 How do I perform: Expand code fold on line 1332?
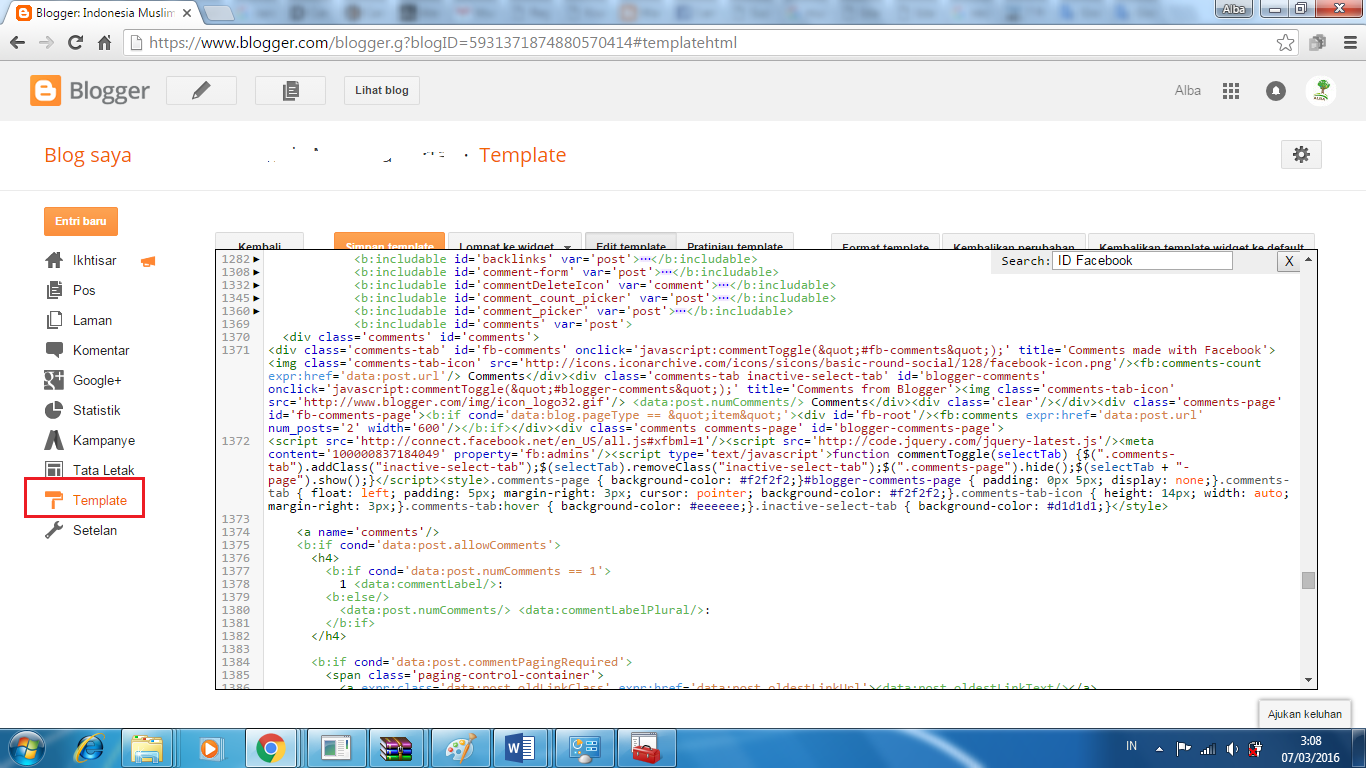click(x=256, y=285)
